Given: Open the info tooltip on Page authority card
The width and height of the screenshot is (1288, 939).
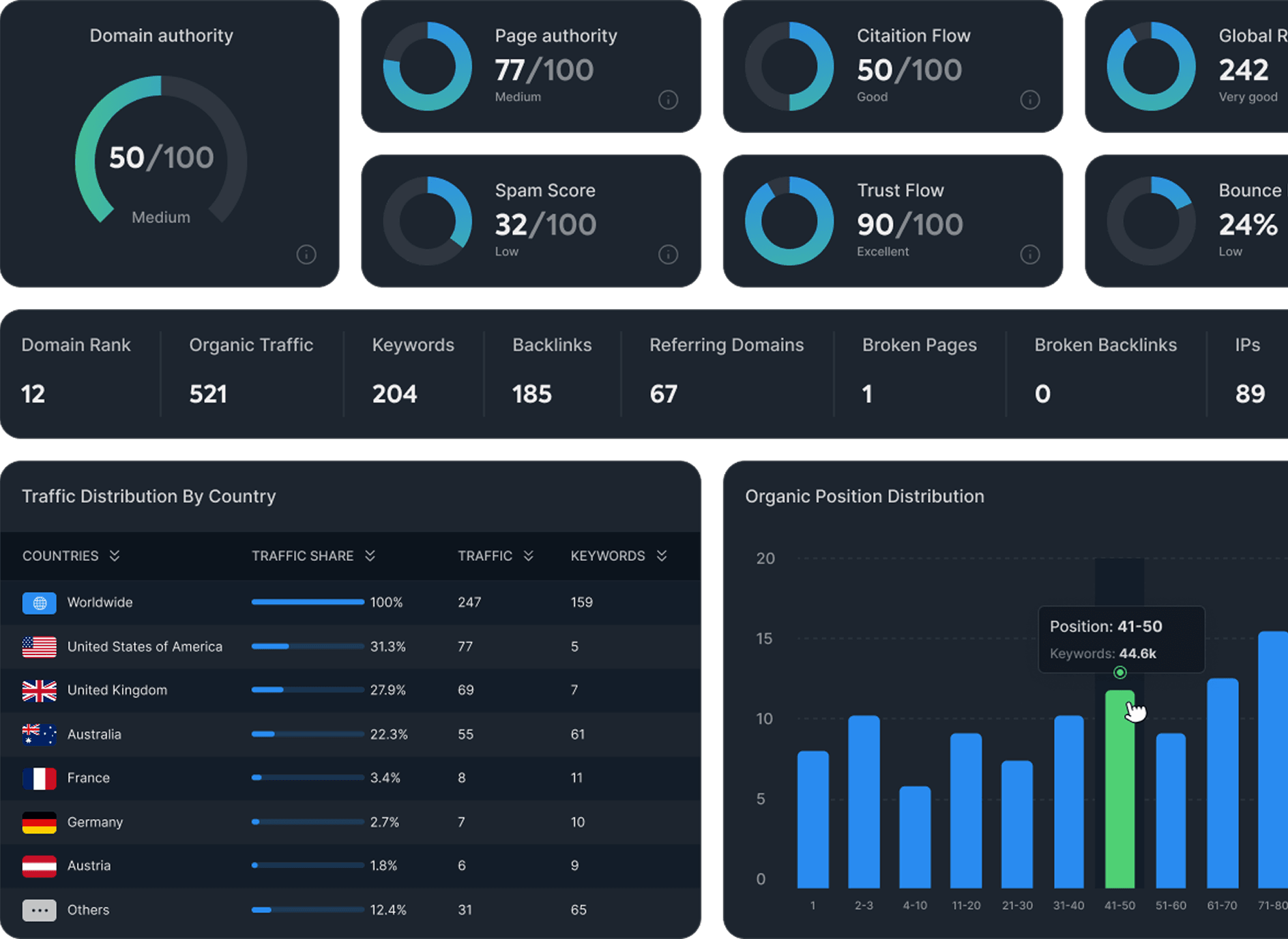Looking at the screenshot, I should (x=669, y=100).
